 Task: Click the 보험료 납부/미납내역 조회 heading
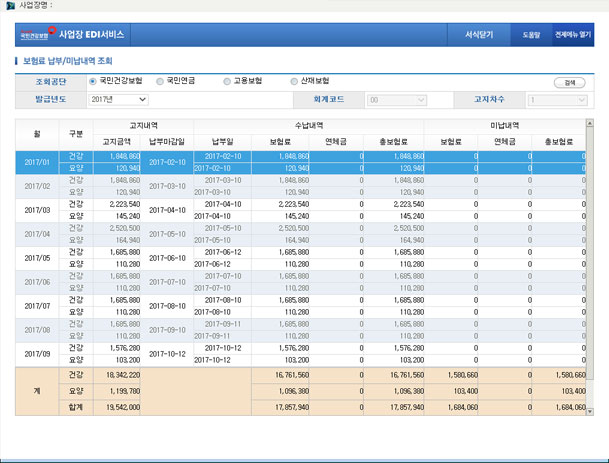[x=68, y=61]
